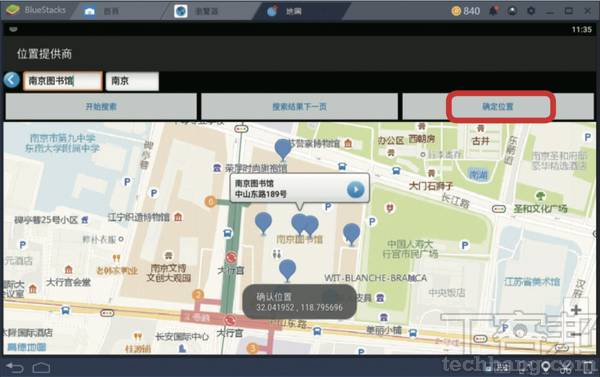Tap the Android back button at bottom
The width and height of the screenshot is (600, 377).
[x=15, y=368]
